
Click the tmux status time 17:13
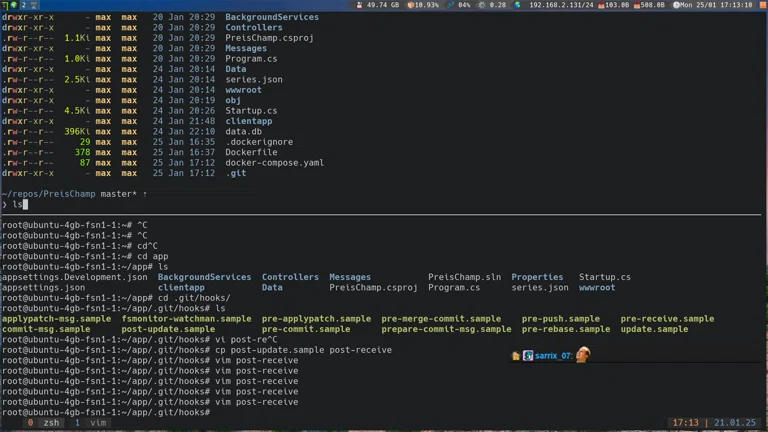click(x=685, y=423)
